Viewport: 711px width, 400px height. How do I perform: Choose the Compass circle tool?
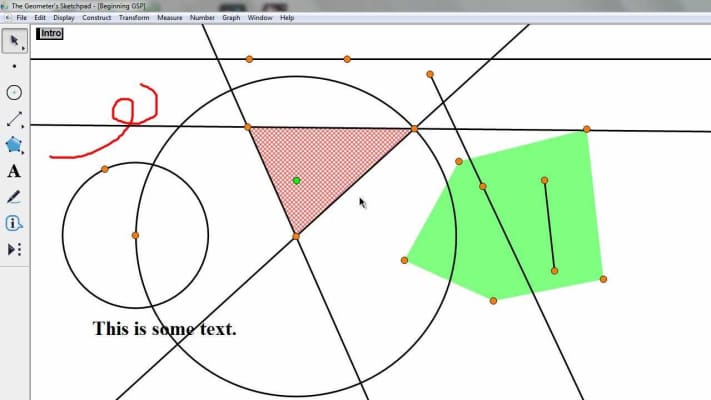14,93
